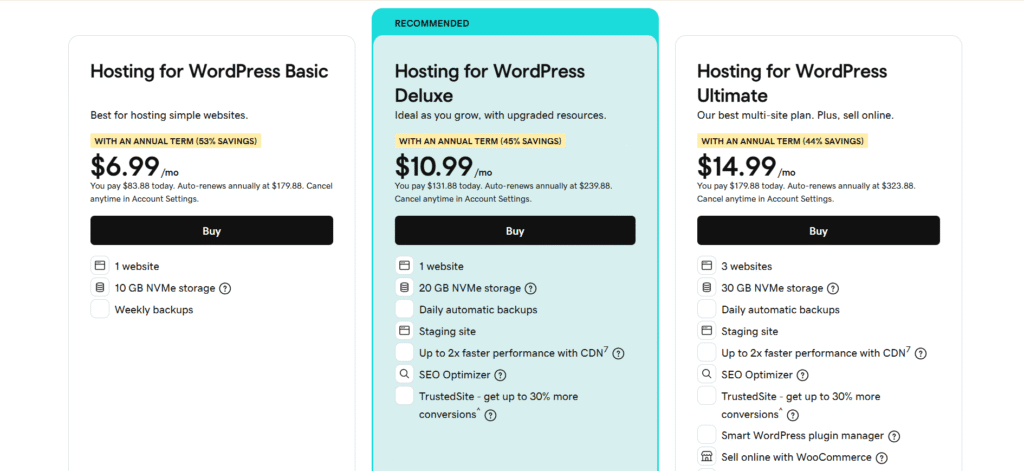This screenshot has height=471, width=1024.
Task: Open SEO Optimizer help icon in Deluxe plan
Action: 500,375
